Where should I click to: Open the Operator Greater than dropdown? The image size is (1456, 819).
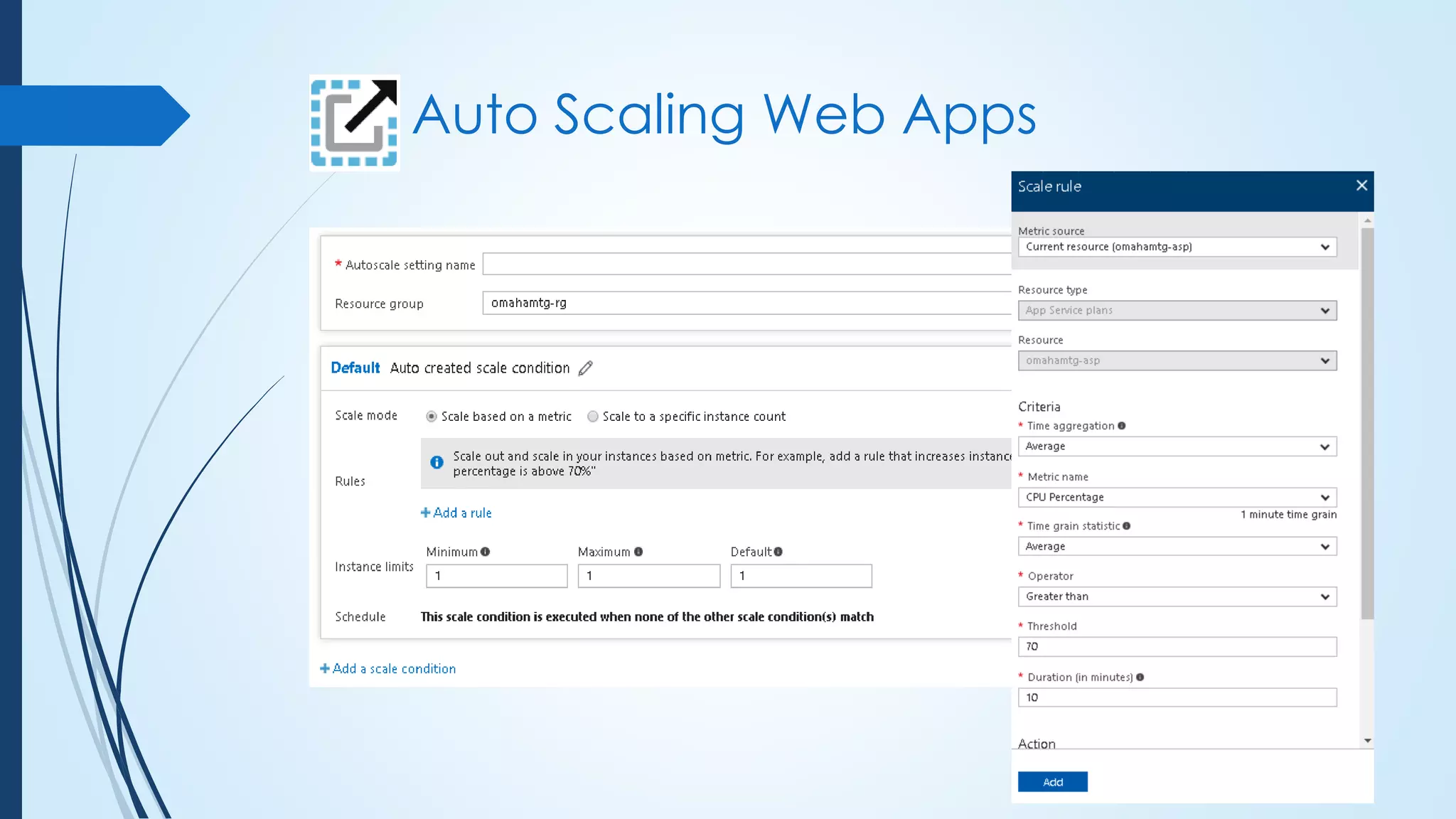pos(1177,596)
